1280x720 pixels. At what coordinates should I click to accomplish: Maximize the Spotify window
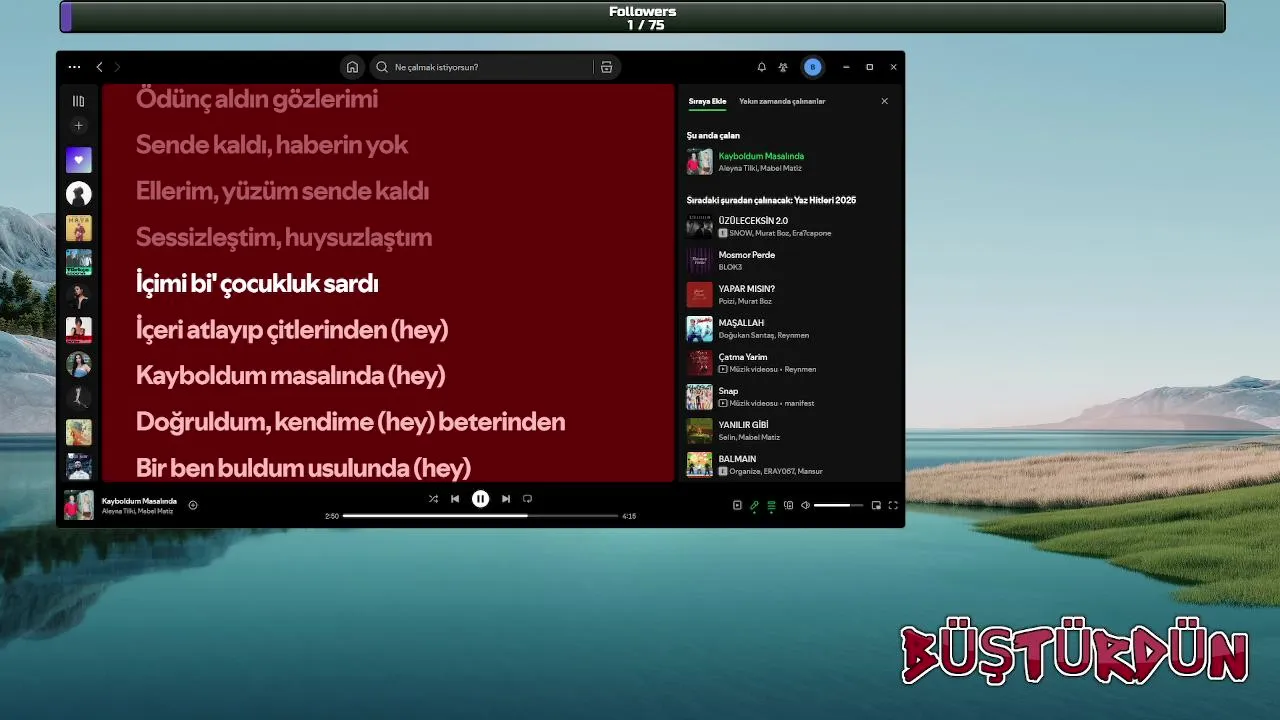click(x=869, y=67)
